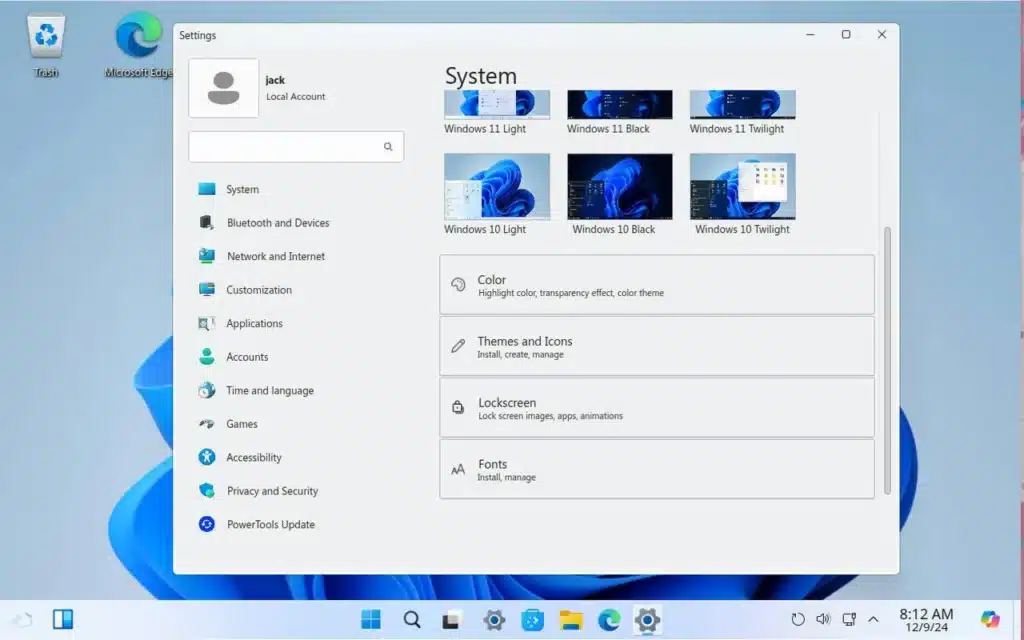Click active Settings gear on taskbar
Screen dimensions: 1024x640
coord(647,620)
